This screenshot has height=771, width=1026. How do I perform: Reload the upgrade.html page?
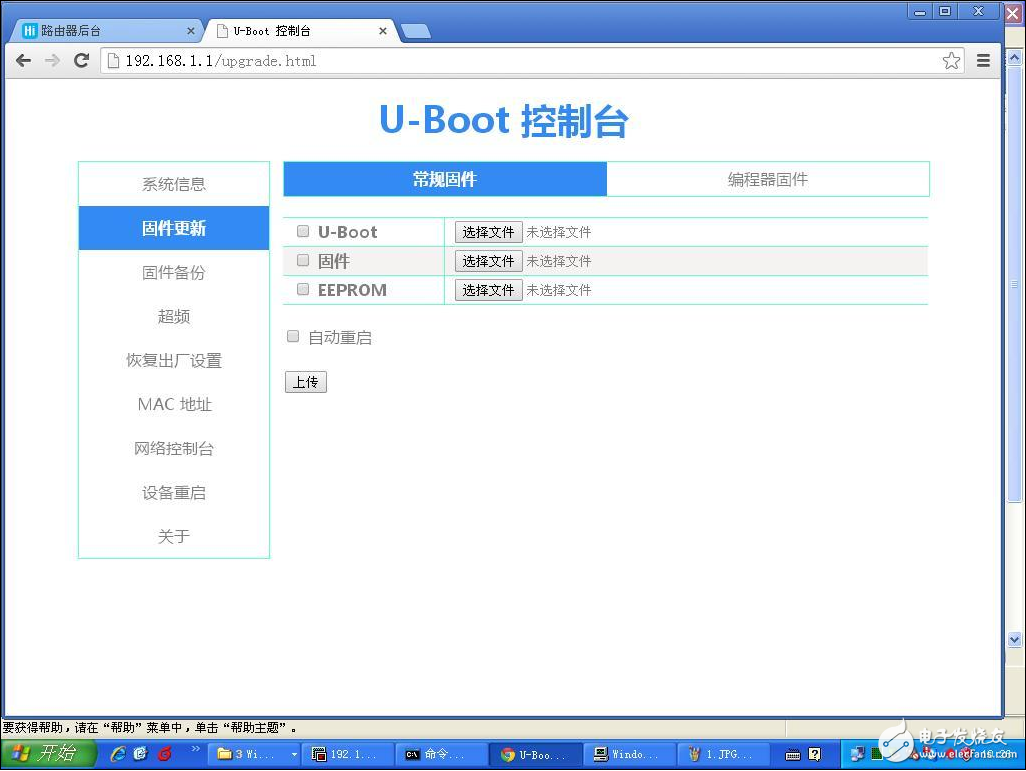(x=83, y=60)
